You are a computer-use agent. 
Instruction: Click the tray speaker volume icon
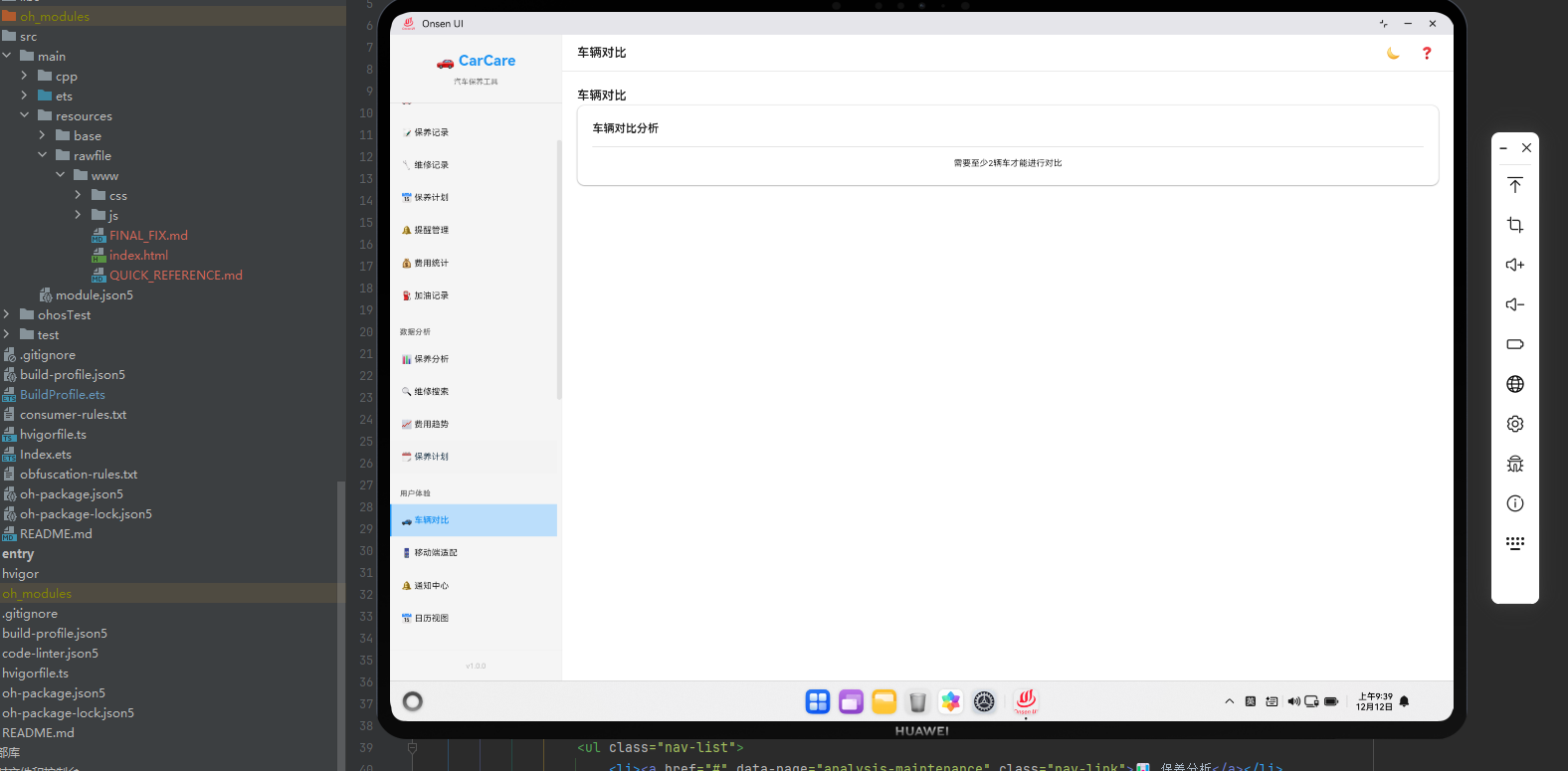[x=1293, y=701]
